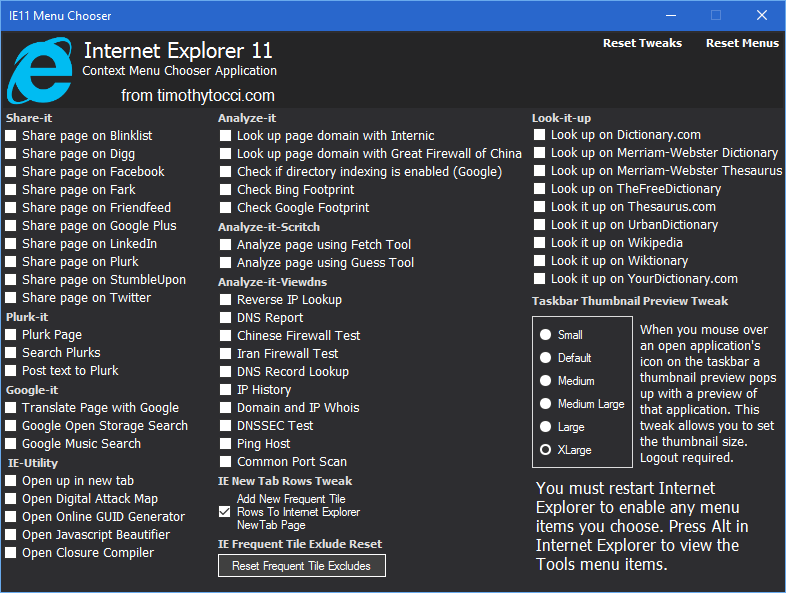The image size is (786, 593).
Task: Tick DNSSEC Test option
Action: 226,427
